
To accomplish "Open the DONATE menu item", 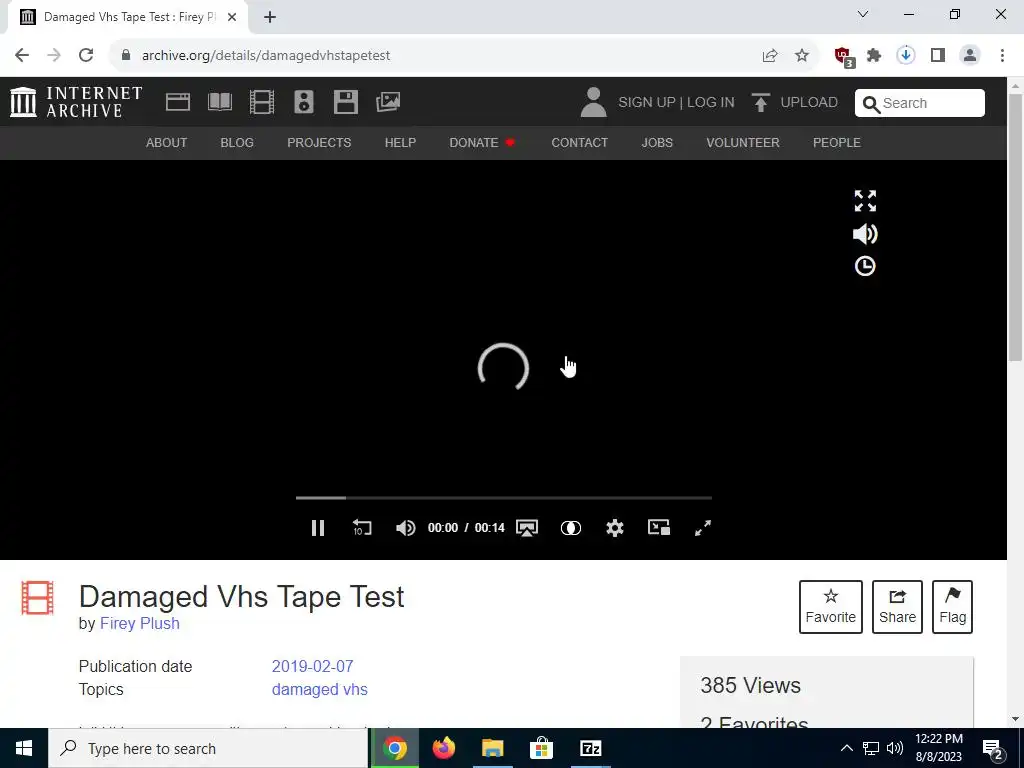I will 482,142.
